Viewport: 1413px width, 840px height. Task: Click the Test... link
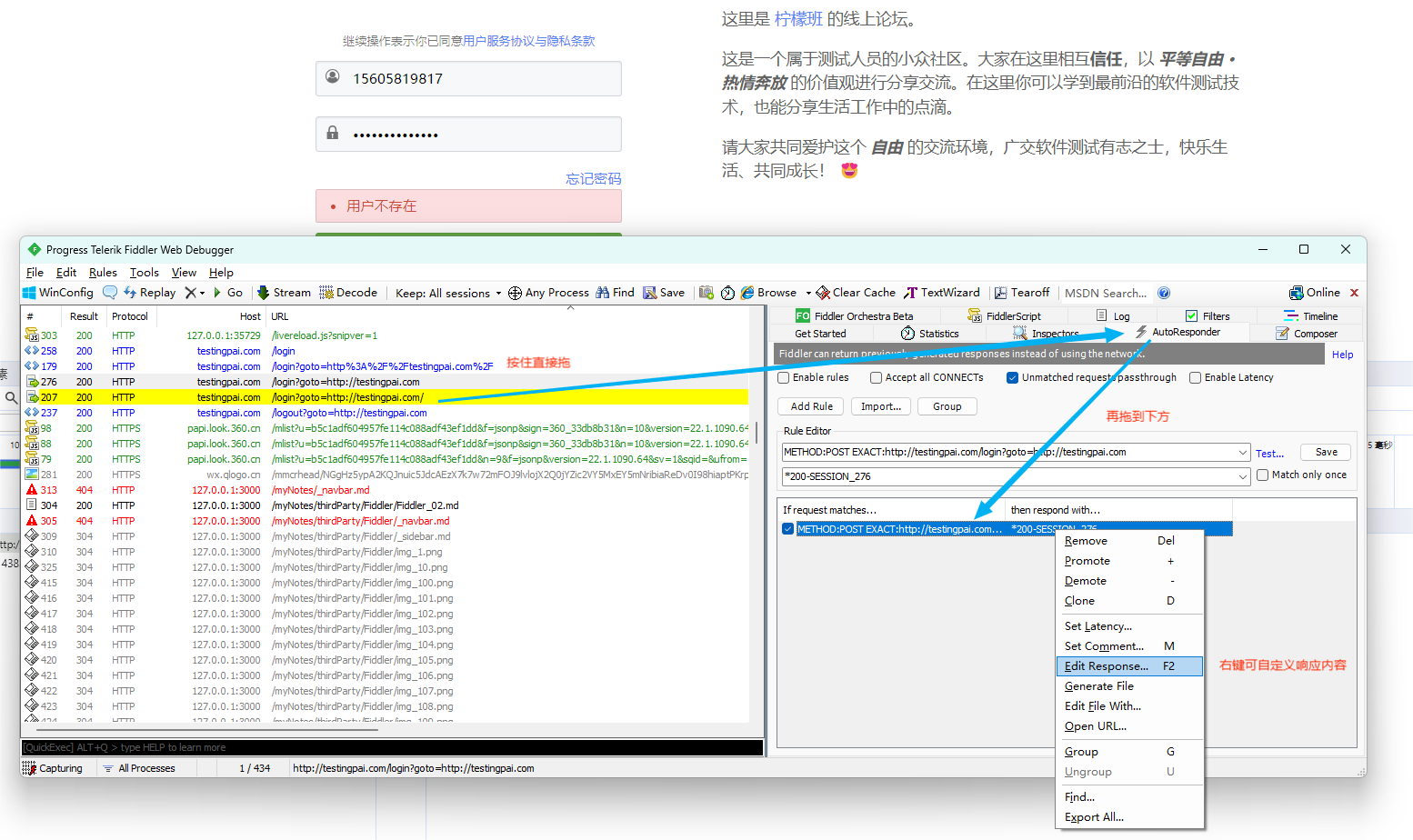tap(1270, 454)
